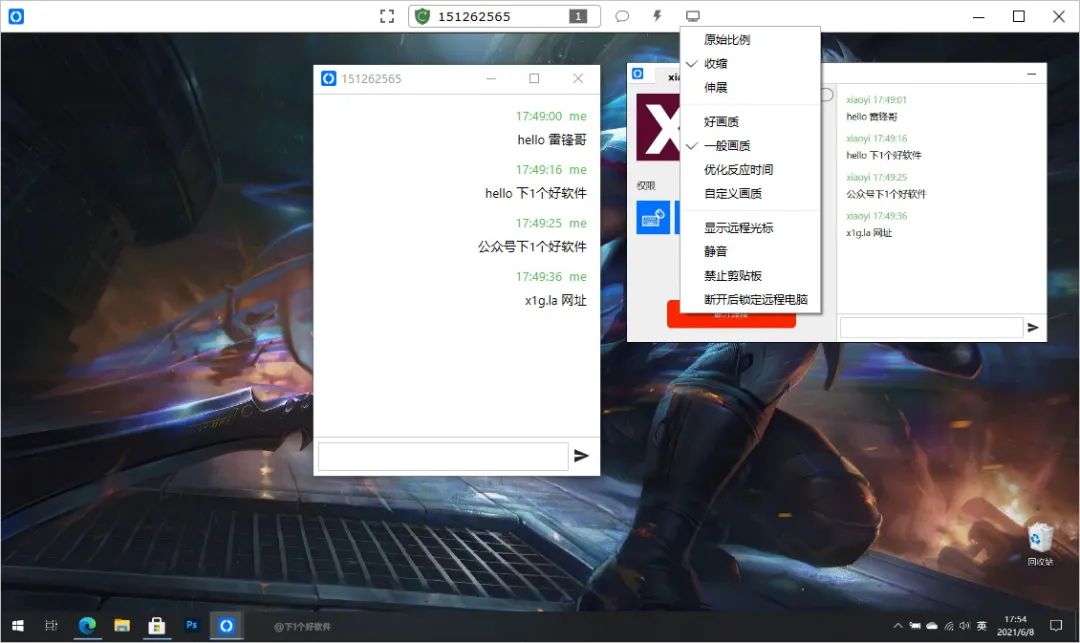This screenshot has height=643, width=1080.
Task: Toggle 禁止剪贴板 option
Action: [x=750, y=275]
